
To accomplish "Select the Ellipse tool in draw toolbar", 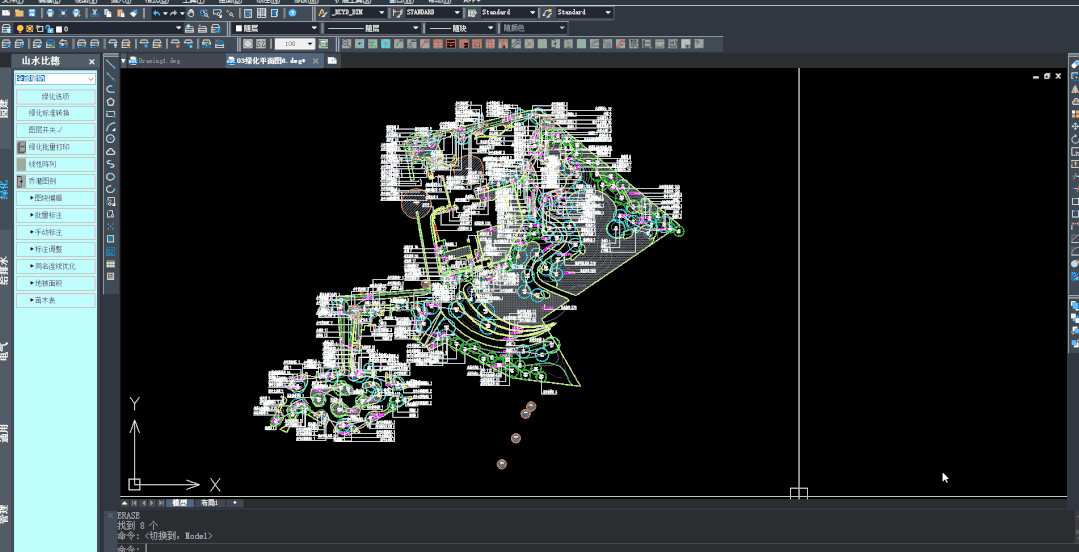I will tap(111, 177).
